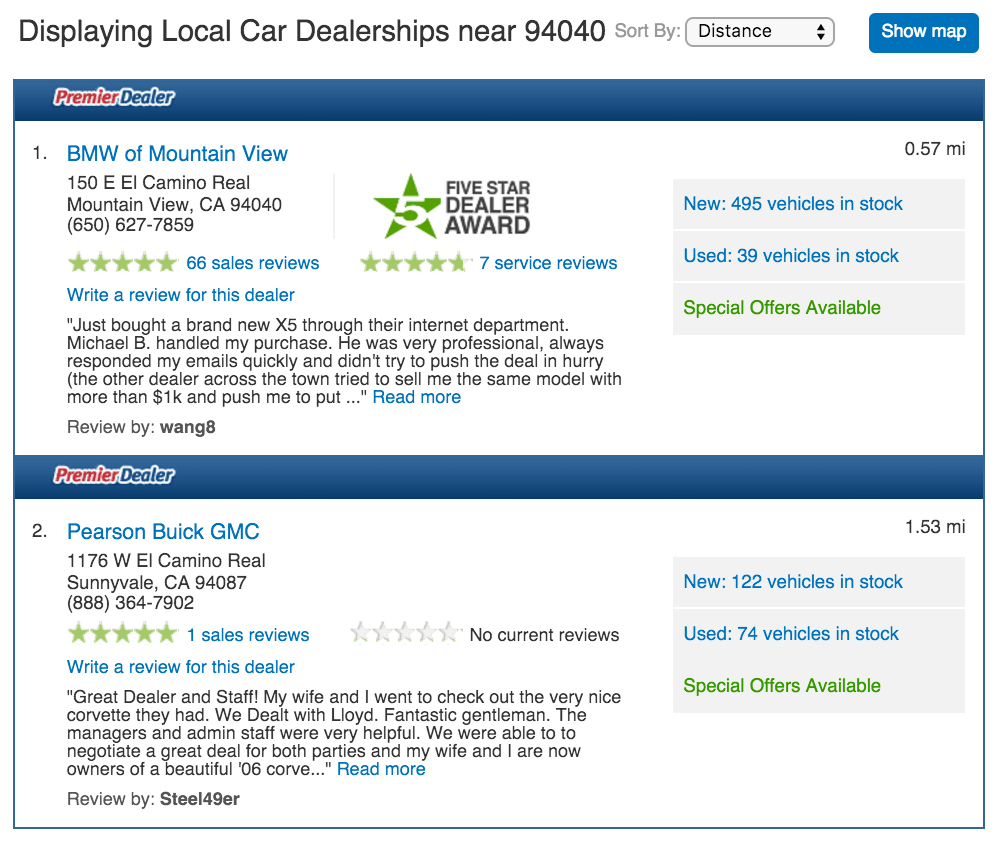Screen dimensions: 1000x844
Task: Write a review for BMW of Mountain View
Action: tap(180, 295)
